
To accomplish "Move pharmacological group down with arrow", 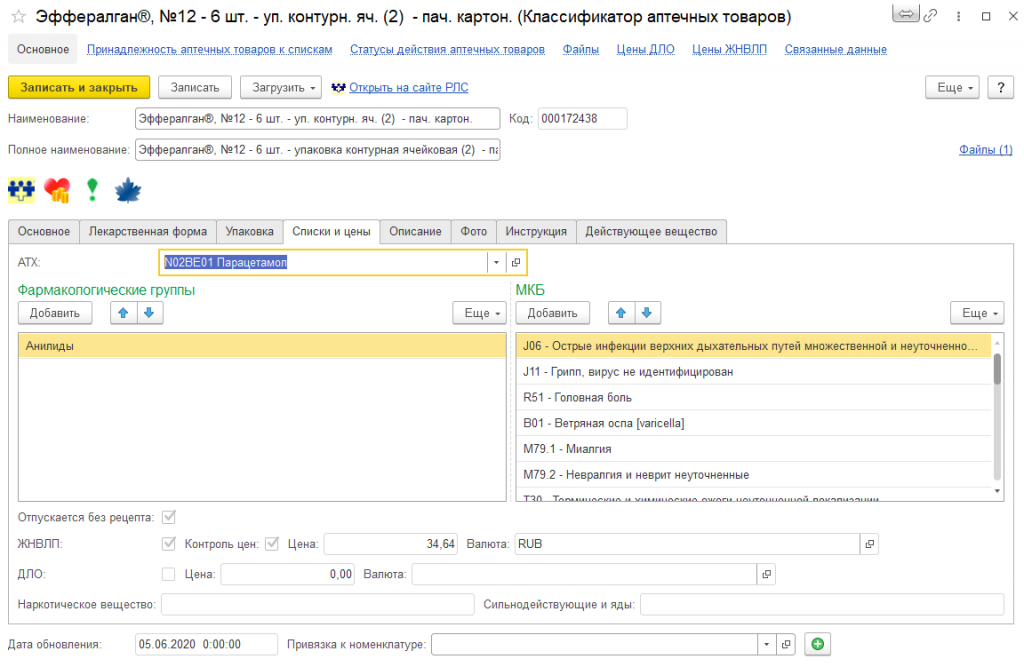I will point(149,313).
